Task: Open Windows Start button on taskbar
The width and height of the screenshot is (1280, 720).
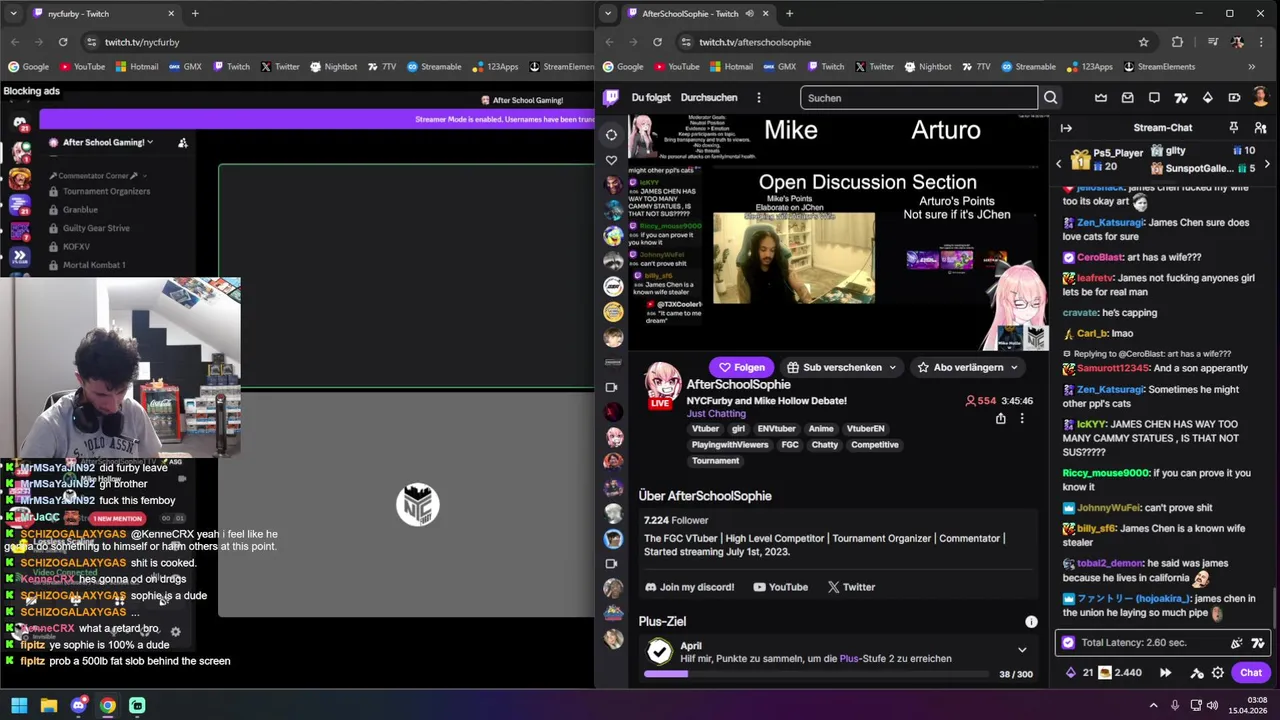Action: pyautogui.click(x=19, y=705)
